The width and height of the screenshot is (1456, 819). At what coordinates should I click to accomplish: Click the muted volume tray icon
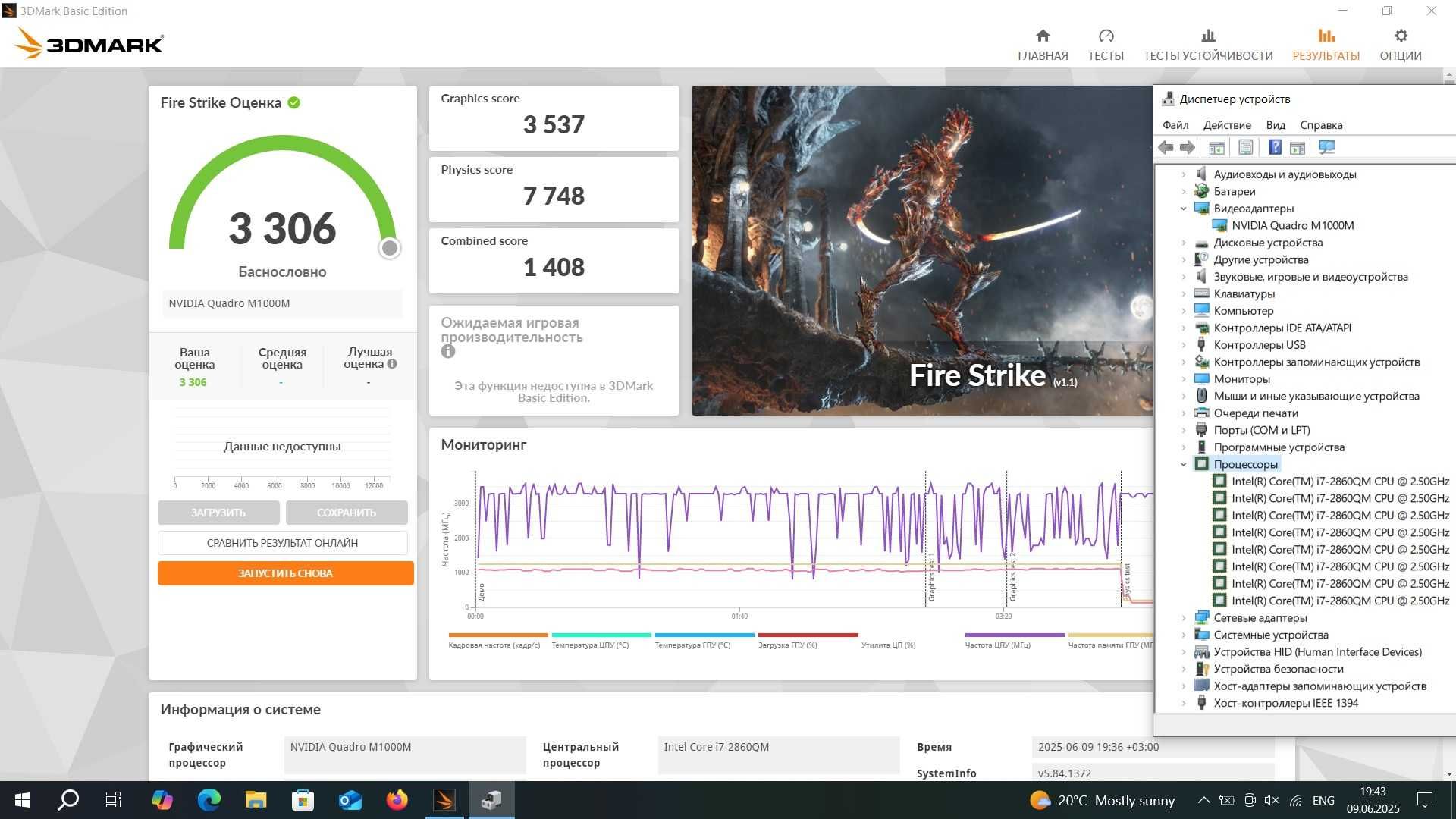(1272, 800)
